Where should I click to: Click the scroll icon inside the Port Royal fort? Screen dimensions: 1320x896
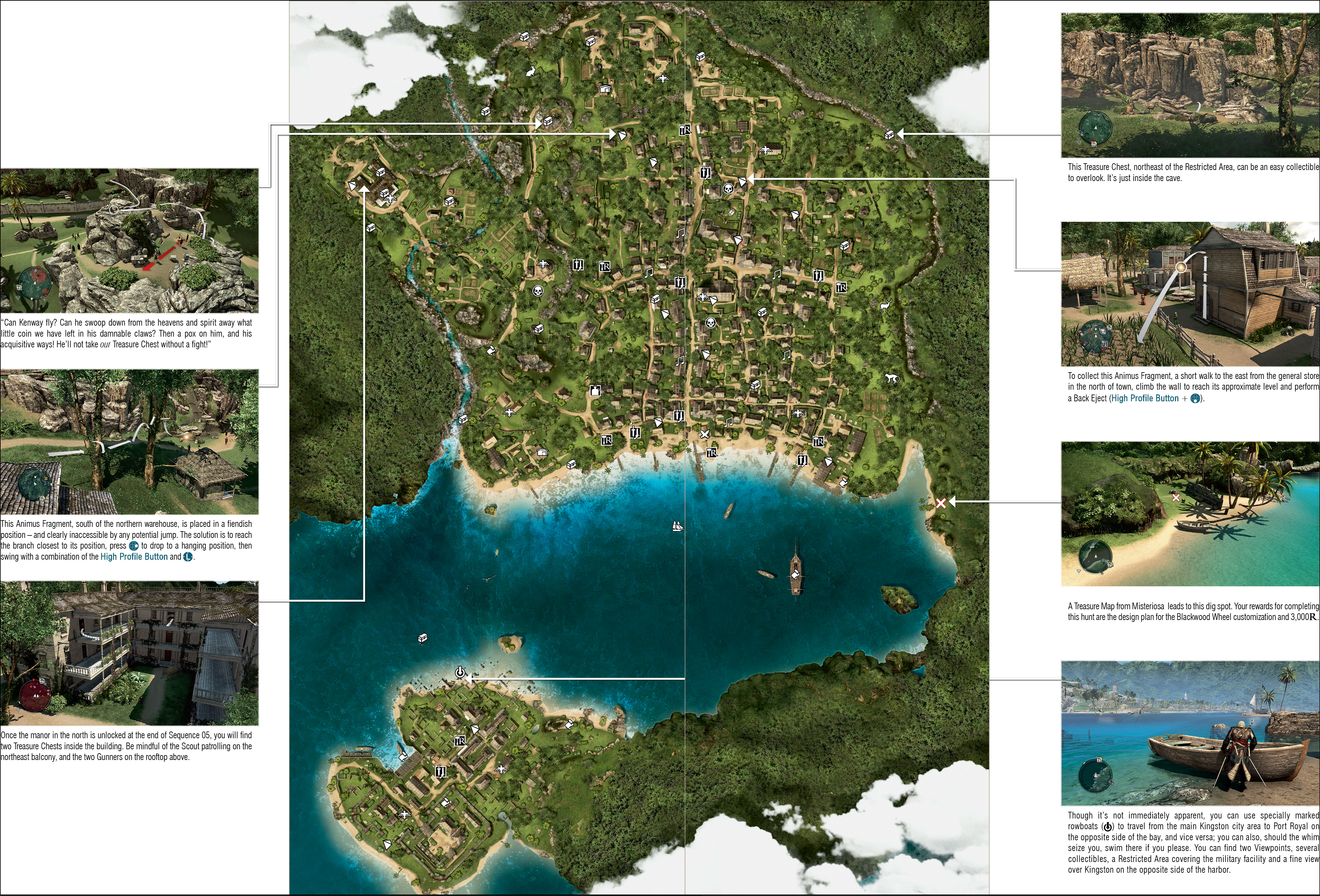(x=445, y=802)
